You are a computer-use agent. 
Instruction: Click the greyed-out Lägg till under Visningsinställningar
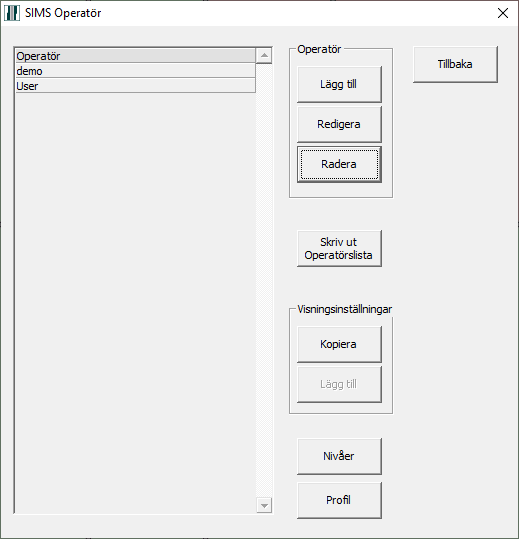339,384
